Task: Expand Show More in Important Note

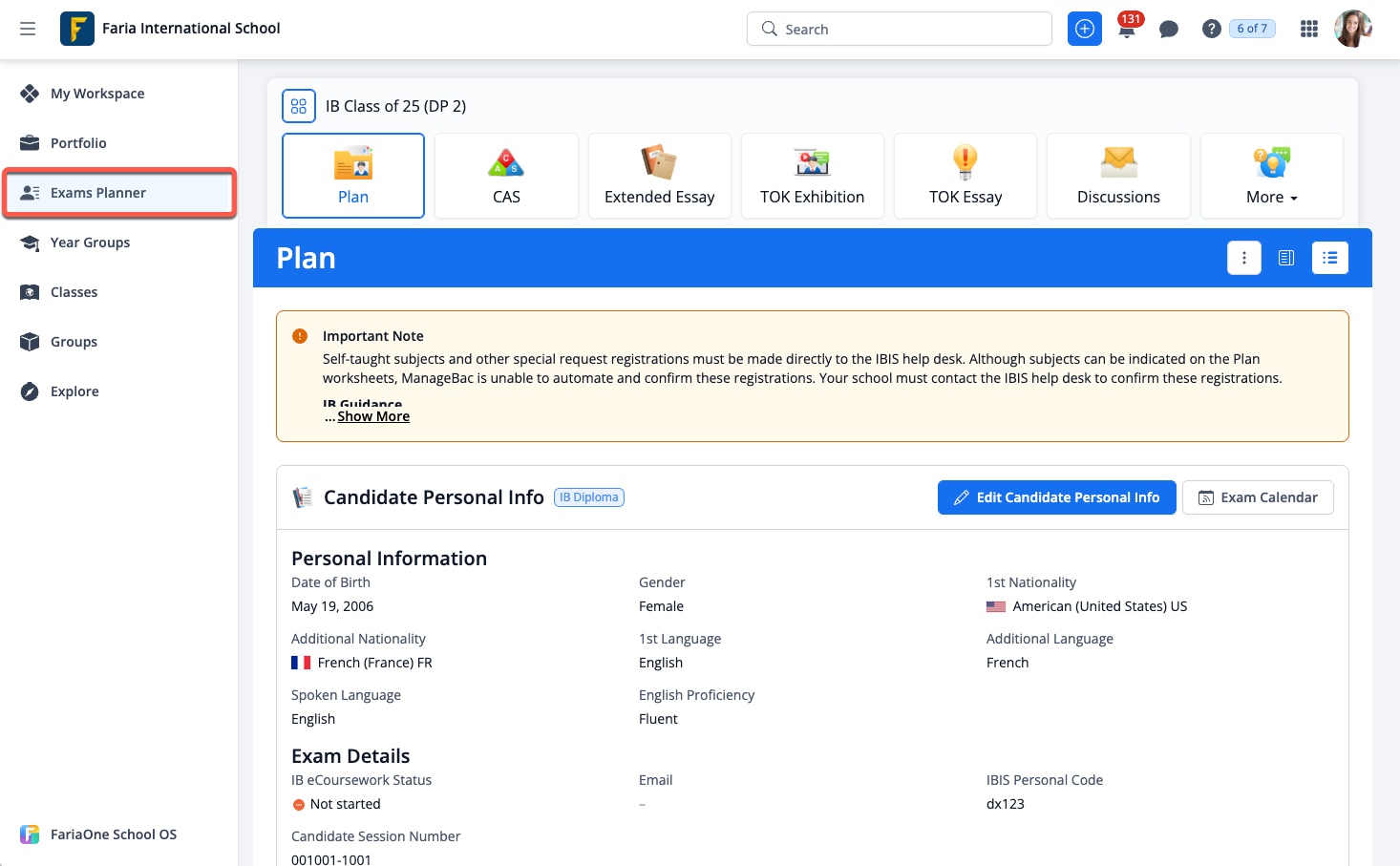Action: pos(373,416)
